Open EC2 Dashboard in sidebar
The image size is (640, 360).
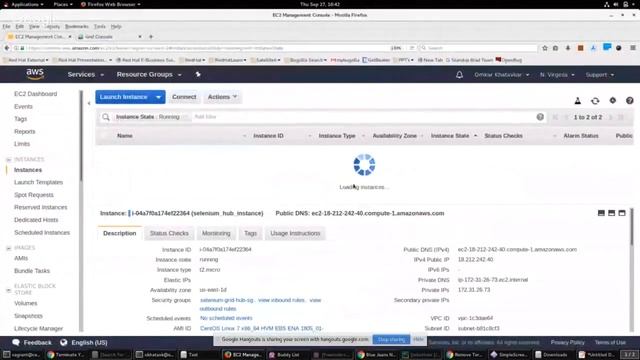coord(36,94)
